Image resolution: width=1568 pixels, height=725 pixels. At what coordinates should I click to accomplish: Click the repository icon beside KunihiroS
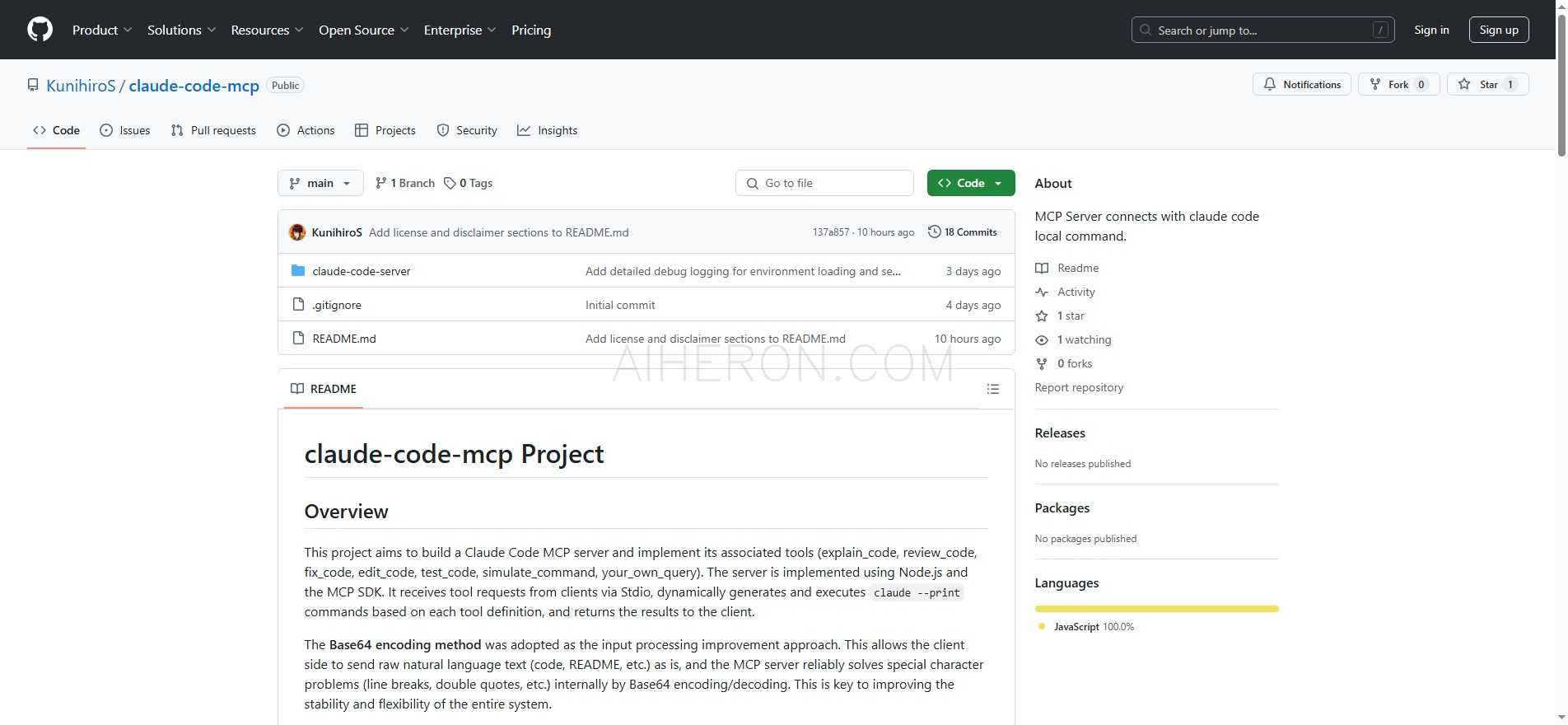click(x=33, y=85)
